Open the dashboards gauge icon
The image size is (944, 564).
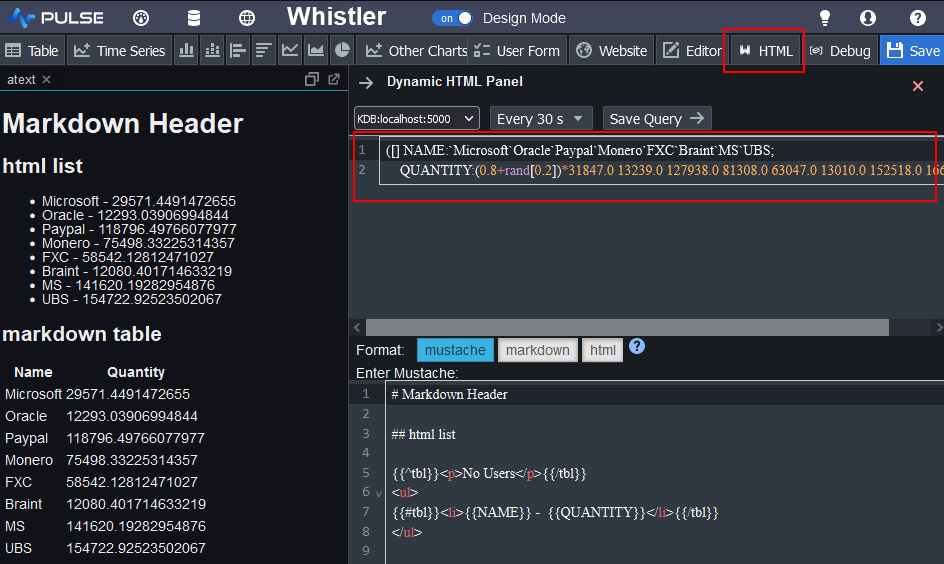coord(141,18)
